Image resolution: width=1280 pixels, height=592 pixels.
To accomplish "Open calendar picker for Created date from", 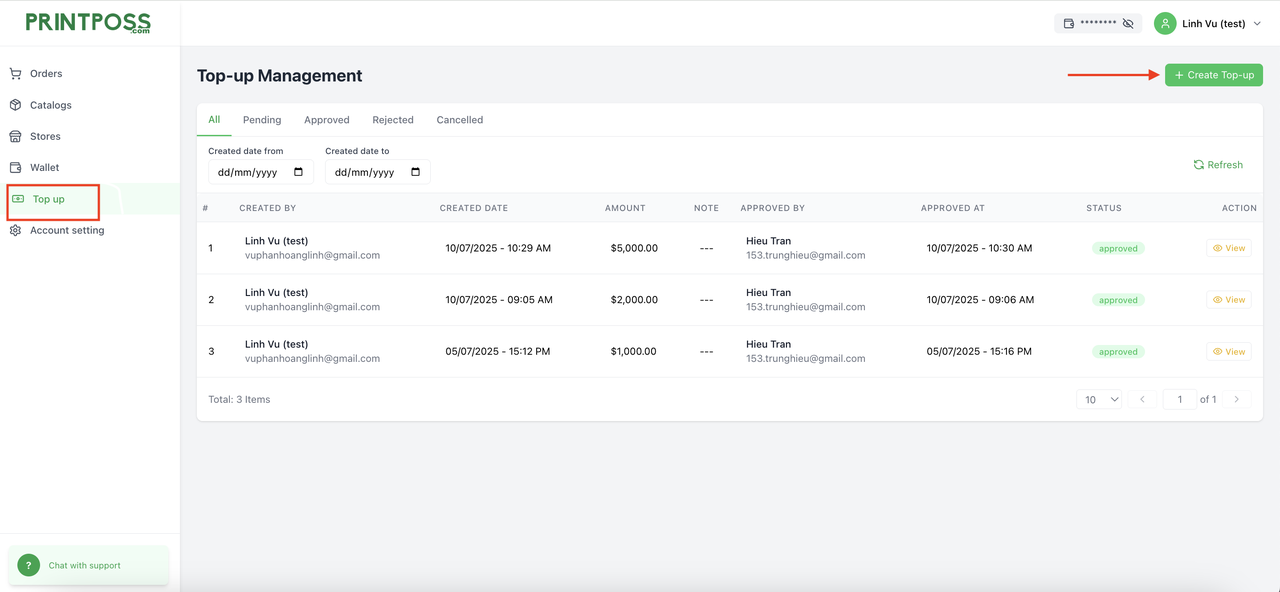I will click(x=299, y=172).
